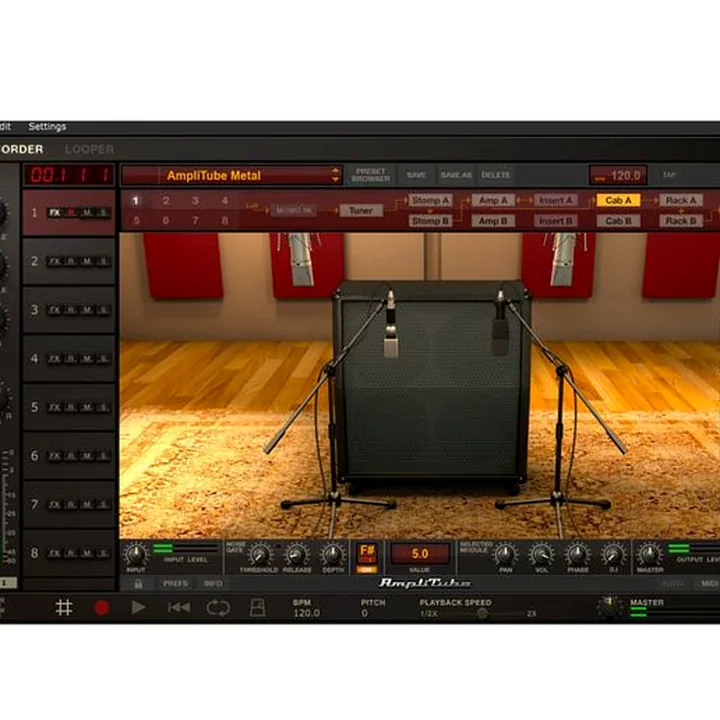Open the Rack A module
The height and width of the screenshot is (720, 720).
pos(681,201)
